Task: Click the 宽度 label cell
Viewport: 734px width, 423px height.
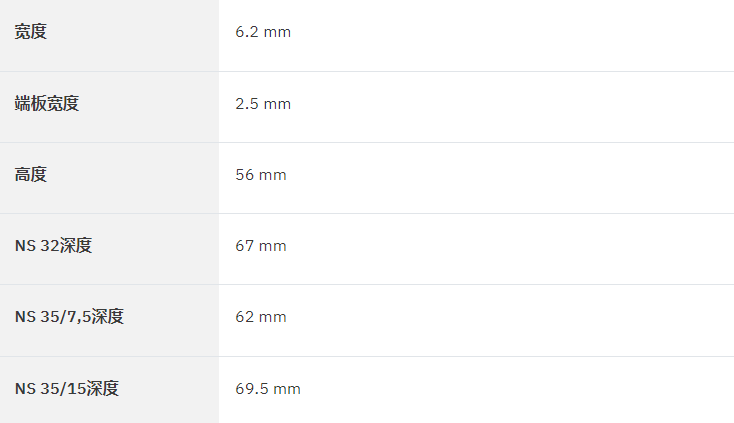Action: (109, 36)
